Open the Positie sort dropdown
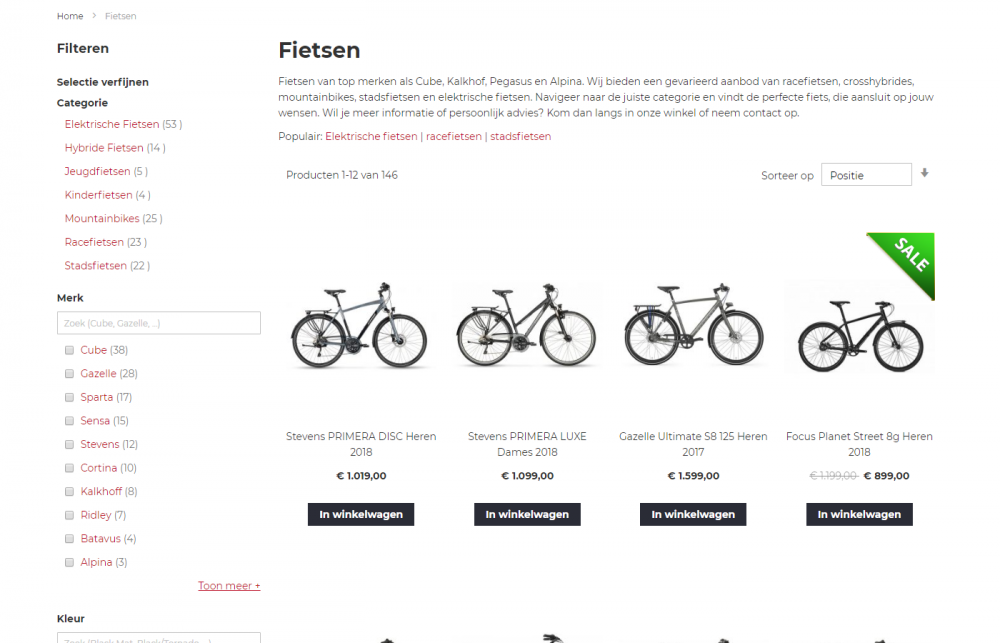 (866, 175)
